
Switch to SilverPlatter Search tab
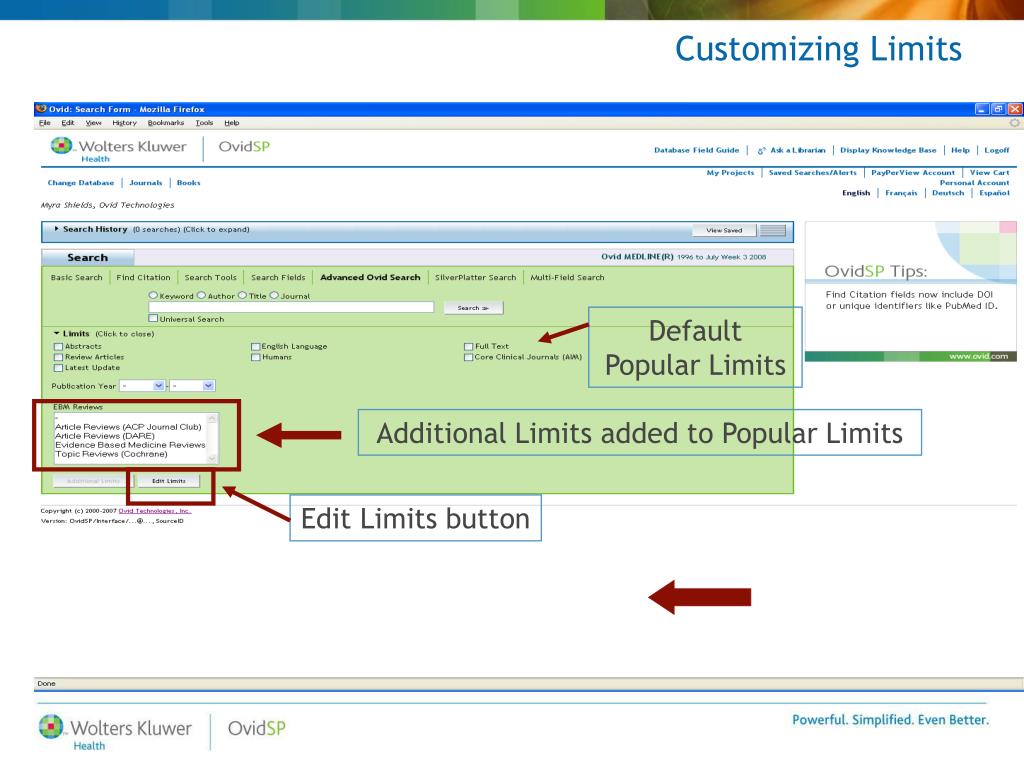(x=475, y=278)
